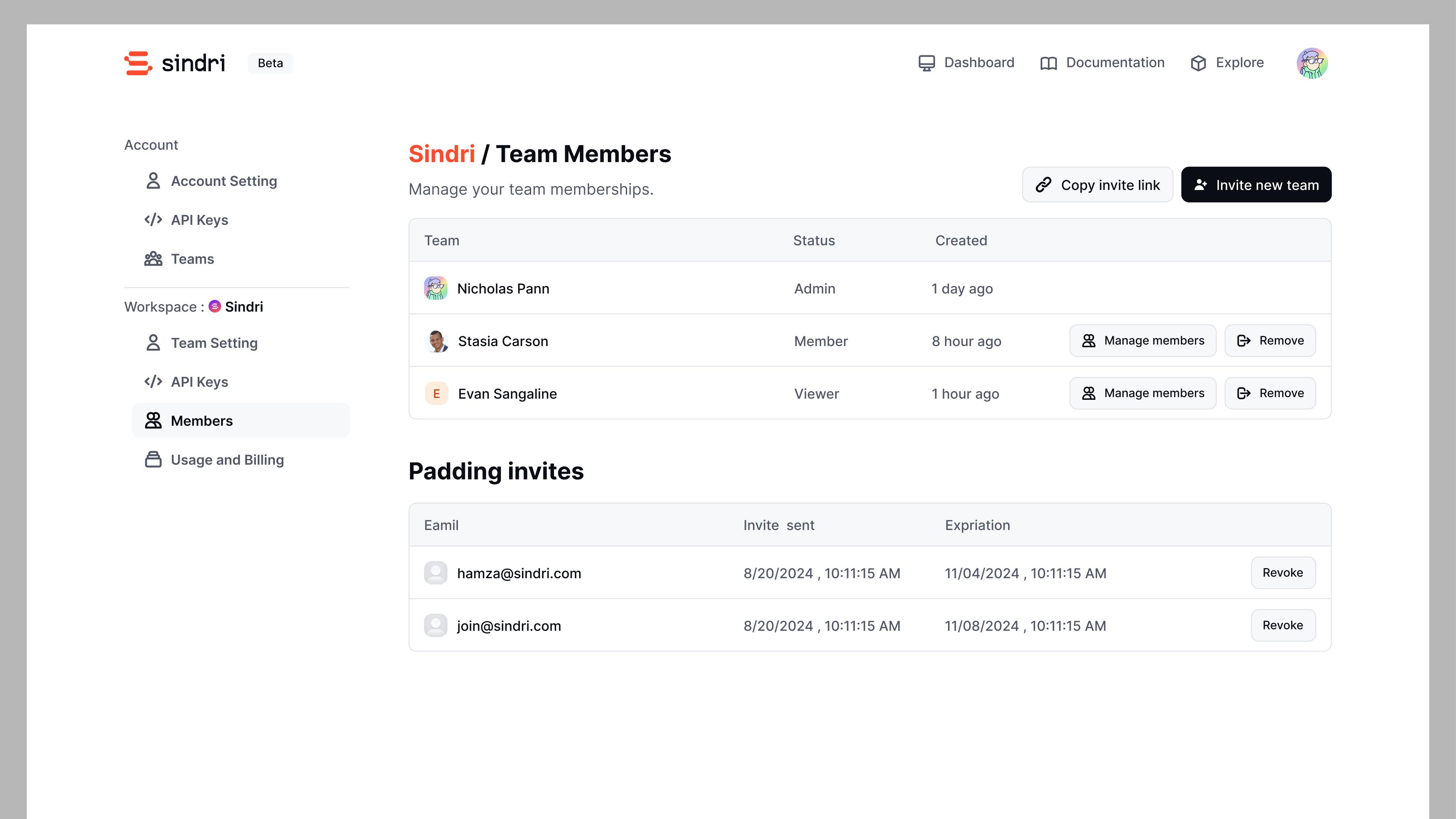The image size is (1456, 819).
Task: Click the Sindri logo icon
Action: click(138, 63)
